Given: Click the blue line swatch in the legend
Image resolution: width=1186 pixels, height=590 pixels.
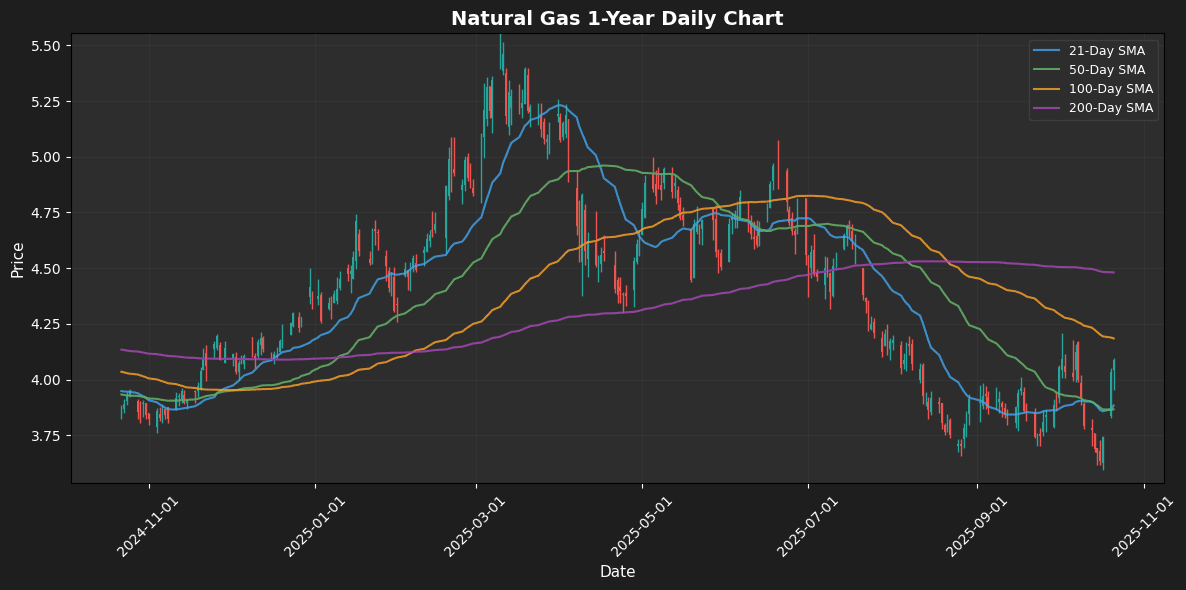Looking at the screenshot, I should [x=1049, y=52].
